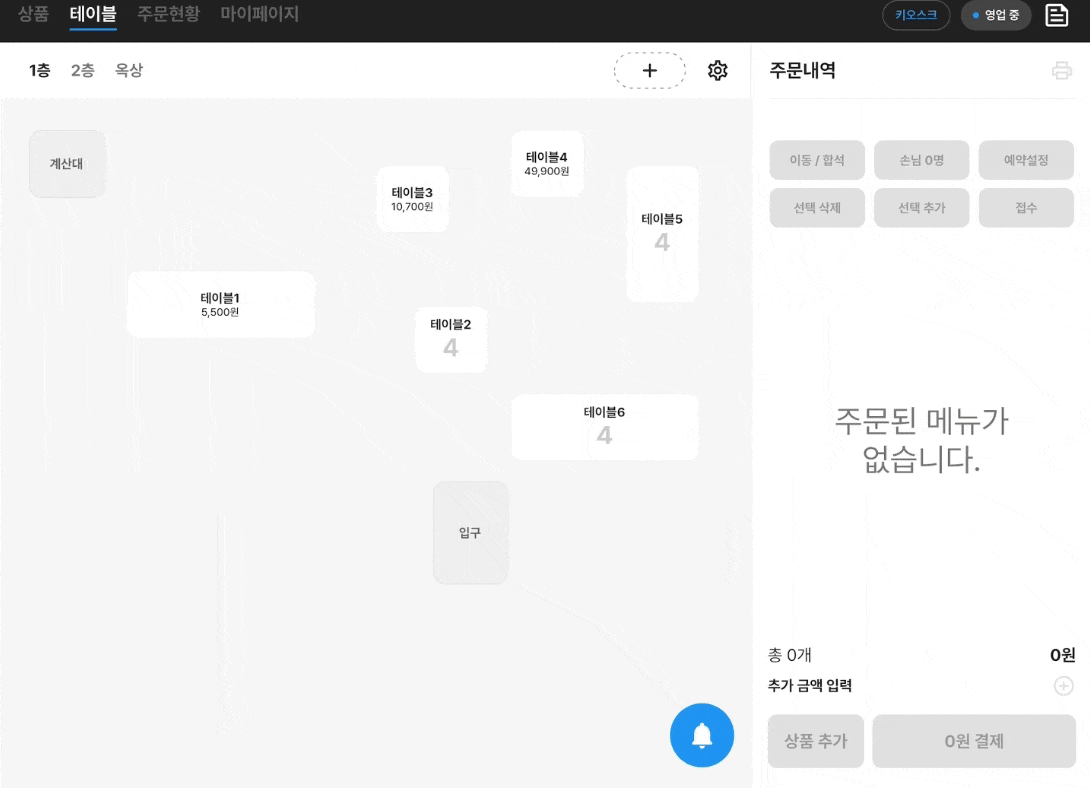
Task: Switch to the 상품 tab
Action: tap(33, 14)
